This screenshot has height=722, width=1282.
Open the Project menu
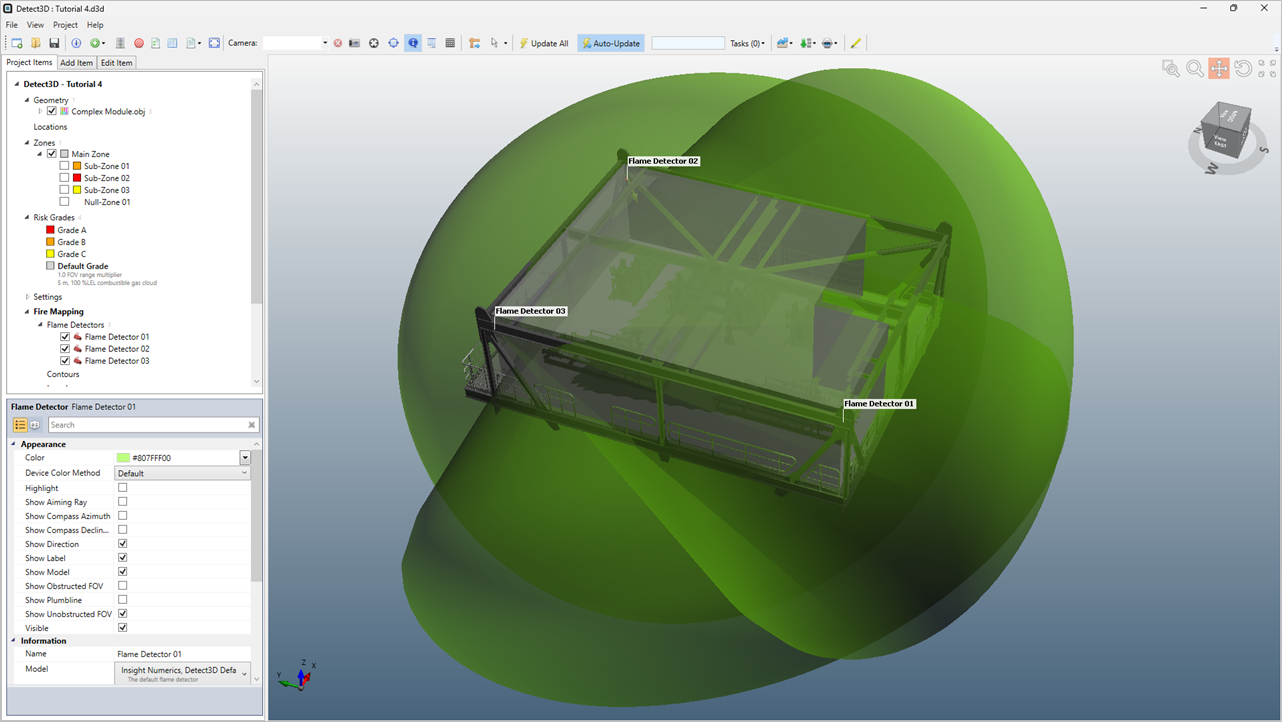pos(65,25)
